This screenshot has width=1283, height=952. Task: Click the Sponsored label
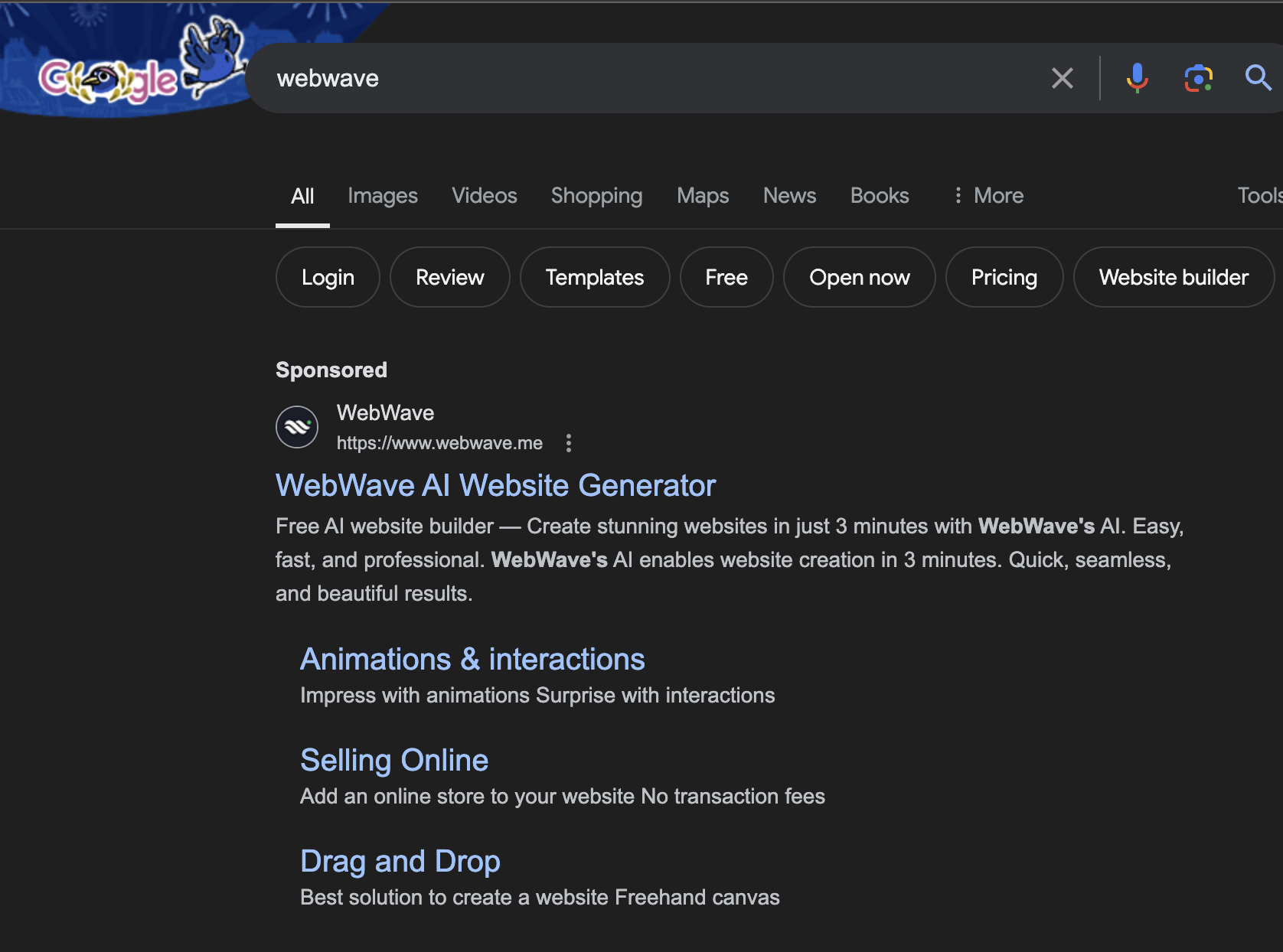click(331, 370)
